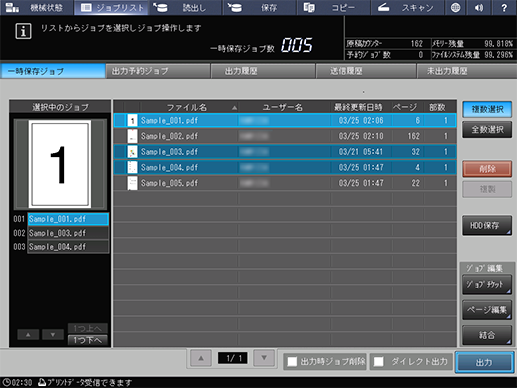The image size is (517, 388).
Task: Click the large page 1 preview thumbnail
Action: (60, 164)
